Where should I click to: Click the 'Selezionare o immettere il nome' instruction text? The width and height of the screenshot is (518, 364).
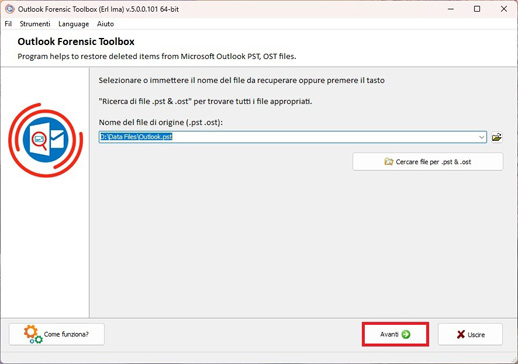242,80
